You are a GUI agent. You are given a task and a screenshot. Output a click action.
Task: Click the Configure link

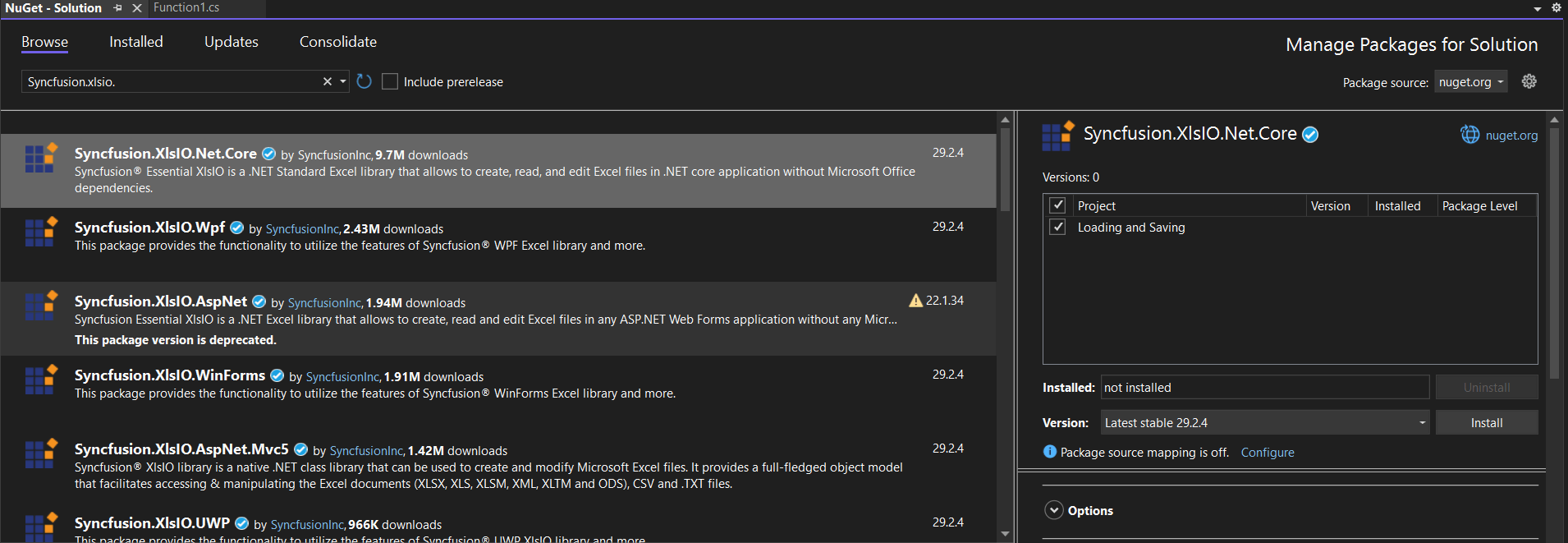[x=1268, y=453]
